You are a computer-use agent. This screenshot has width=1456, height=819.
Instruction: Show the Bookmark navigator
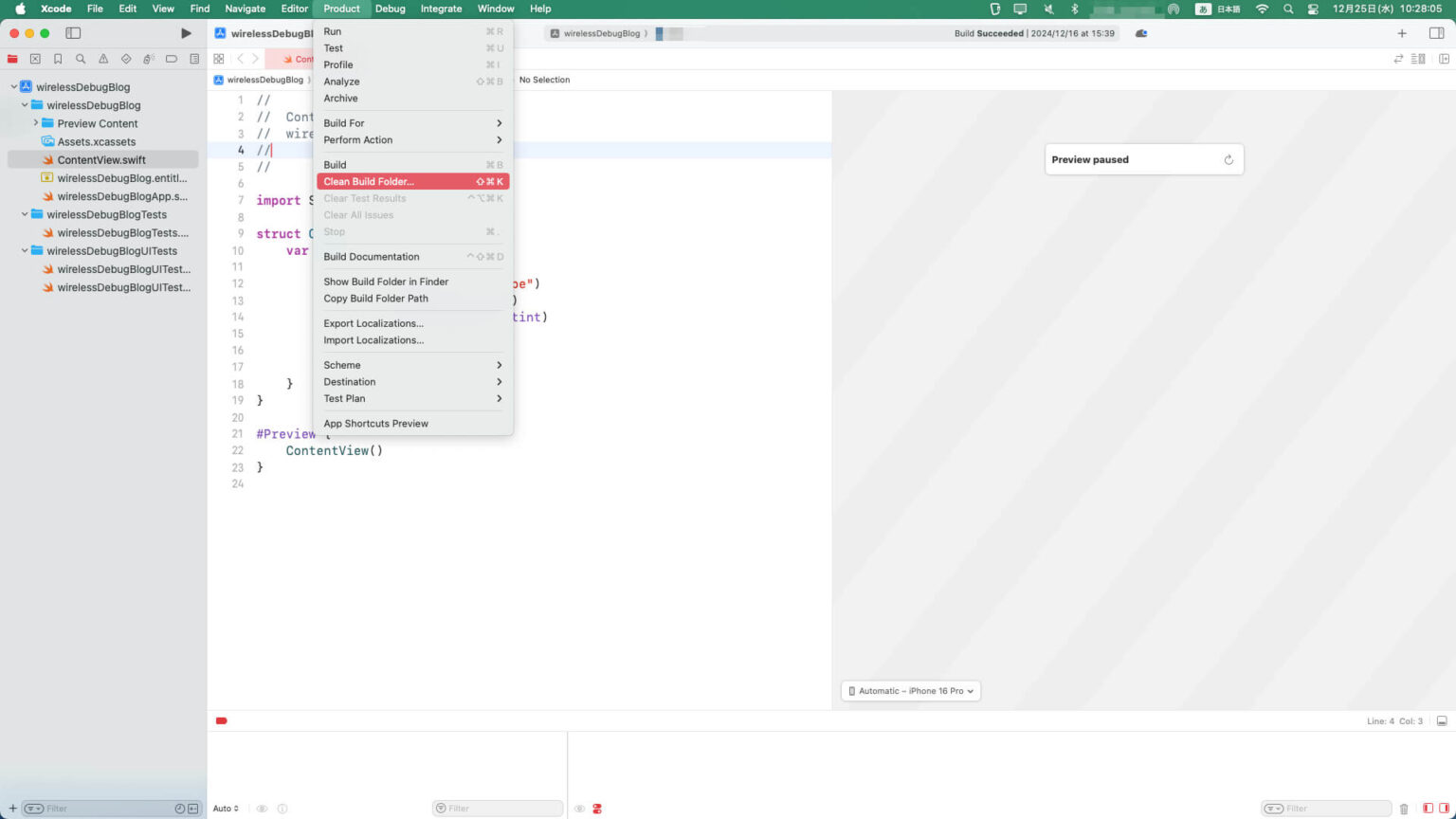pos(58,59)
